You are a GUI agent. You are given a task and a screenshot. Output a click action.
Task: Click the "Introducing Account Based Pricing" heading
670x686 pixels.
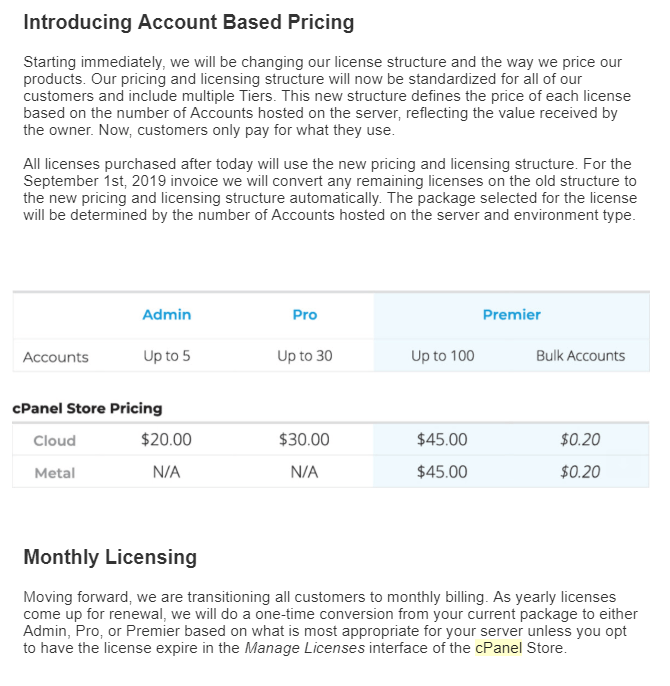click(x=188, y=21)
